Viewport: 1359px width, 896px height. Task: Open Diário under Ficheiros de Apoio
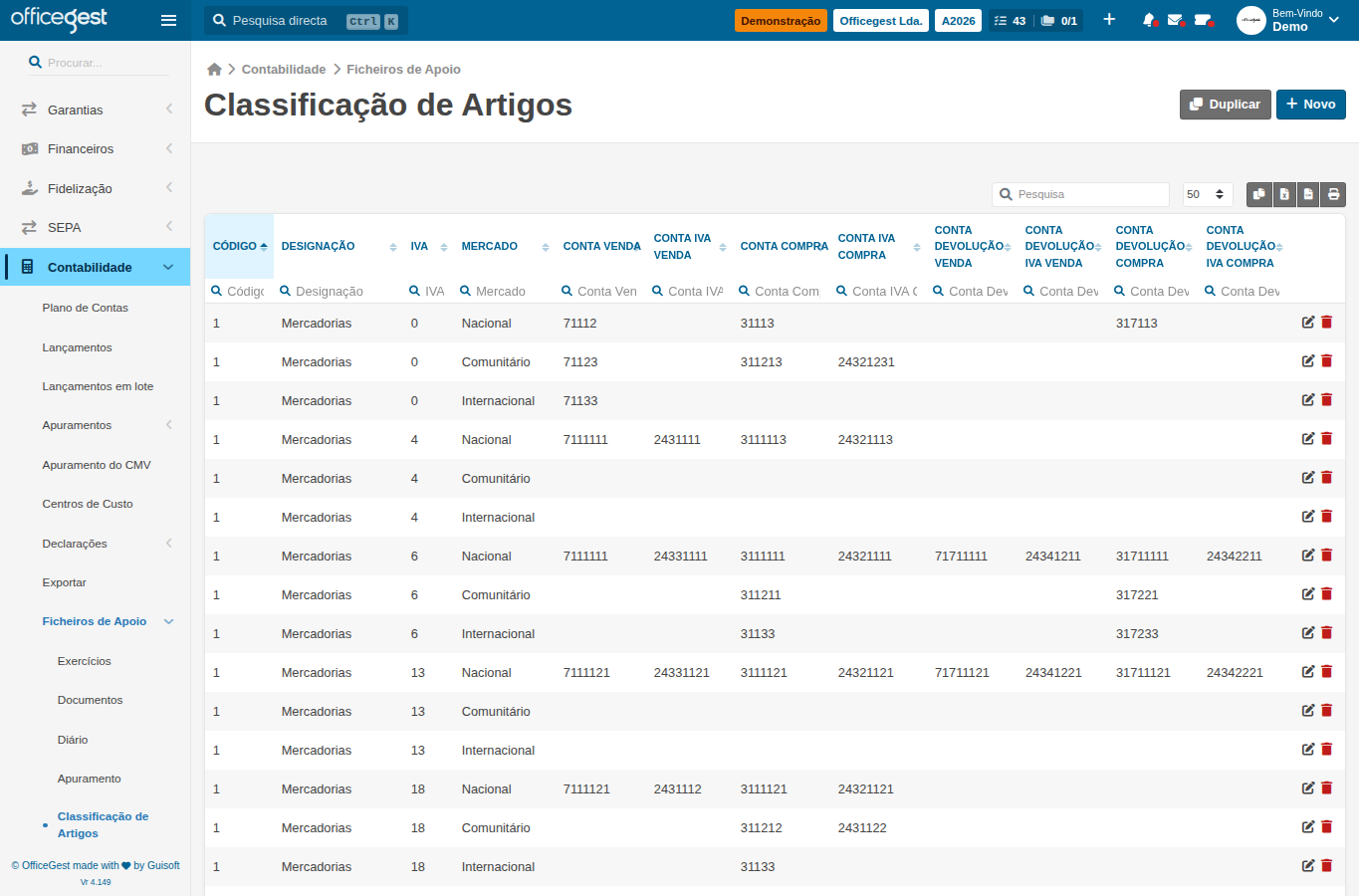pos(73,740)
